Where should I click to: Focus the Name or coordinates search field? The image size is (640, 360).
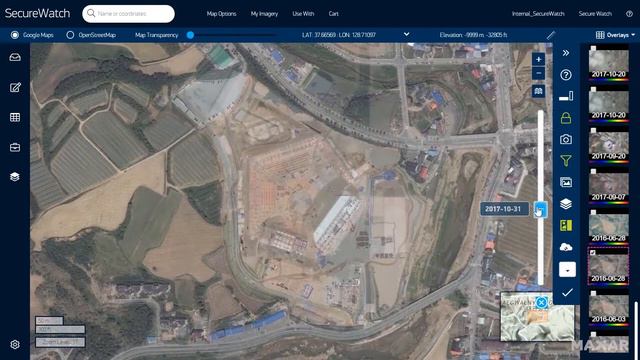pyautogui.click(x=128, y=13)
